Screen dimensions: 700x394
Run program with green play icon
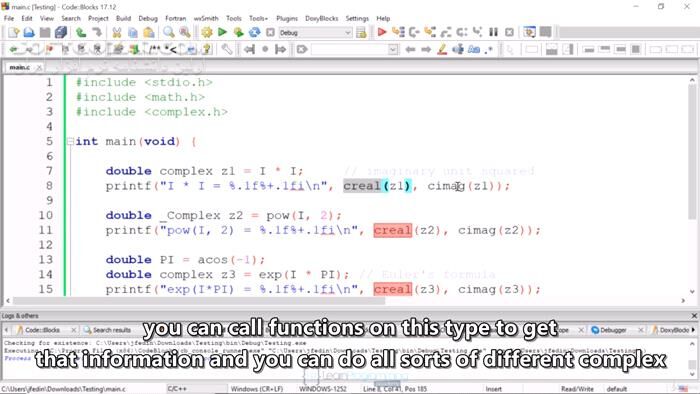[x=222, y=32]
